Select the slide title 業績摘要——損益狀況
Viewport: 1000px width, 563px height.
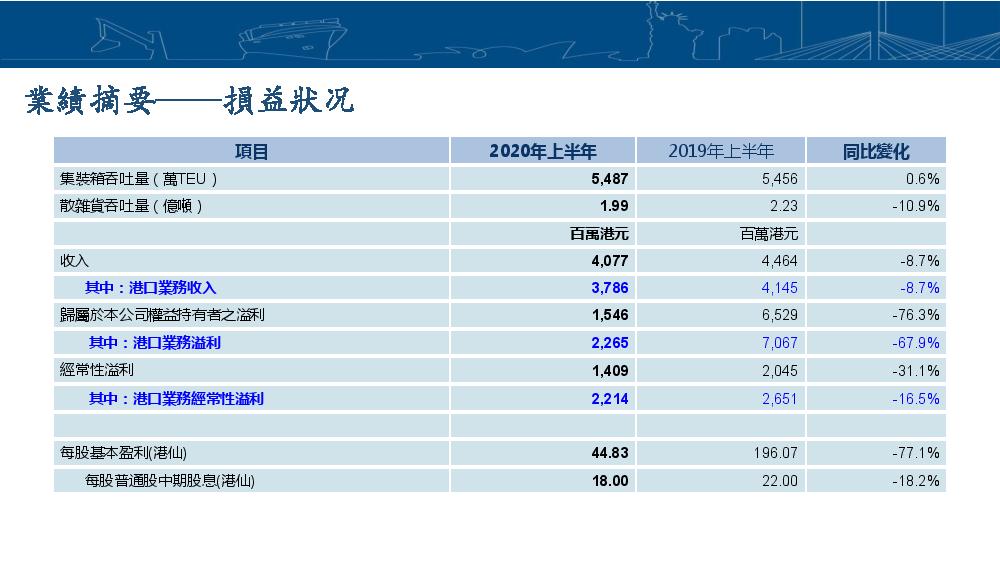click(x=190, y=101)
